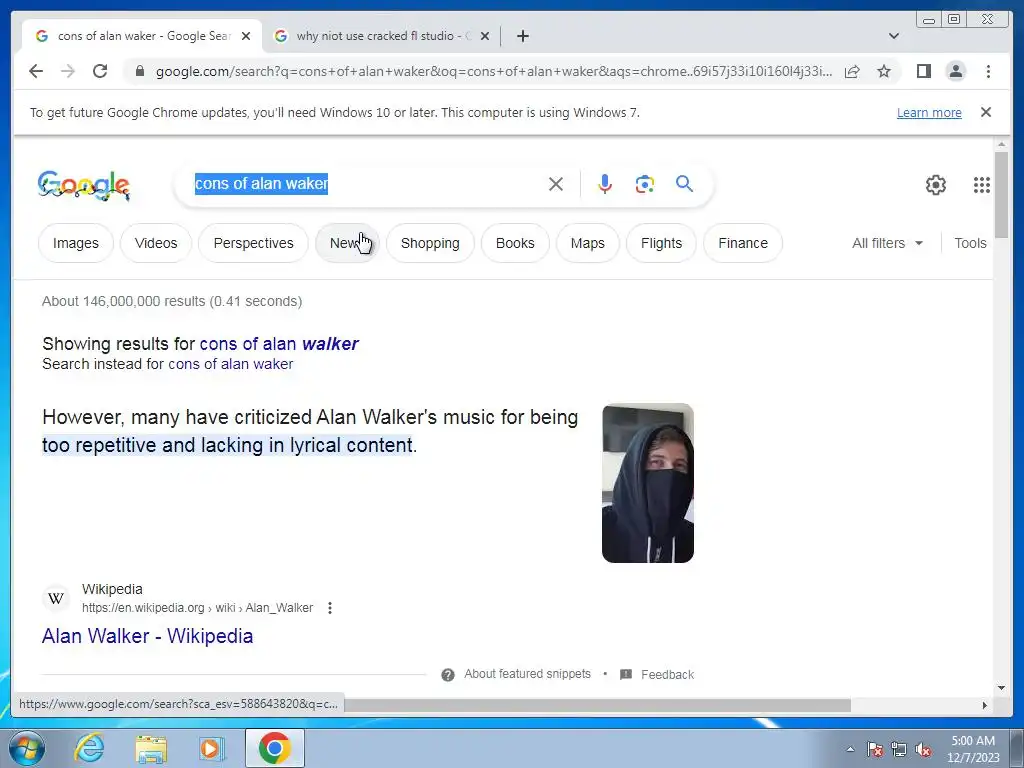Image resolution: width=1024 pixels, height=768 pixels.
Task: Switch to the Shopping filter
Action: click(x=430, y=243)
